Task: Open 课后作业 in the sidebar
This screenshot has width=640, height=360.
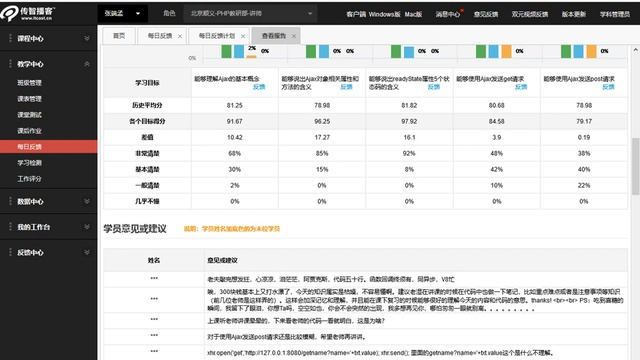Action: pos(29,131)
